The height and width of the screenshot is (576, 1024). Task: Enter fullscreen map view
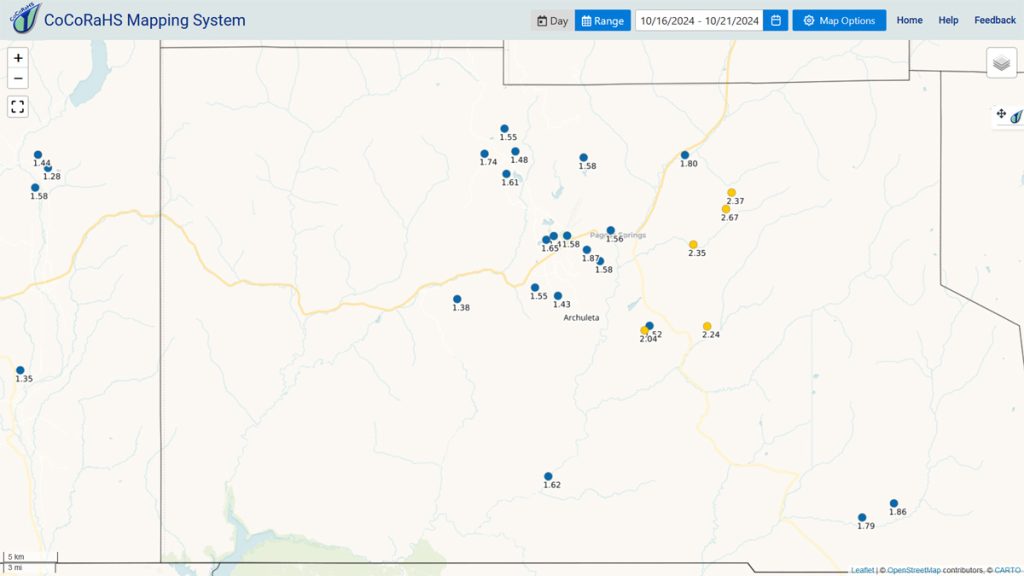tap(18, 106)
